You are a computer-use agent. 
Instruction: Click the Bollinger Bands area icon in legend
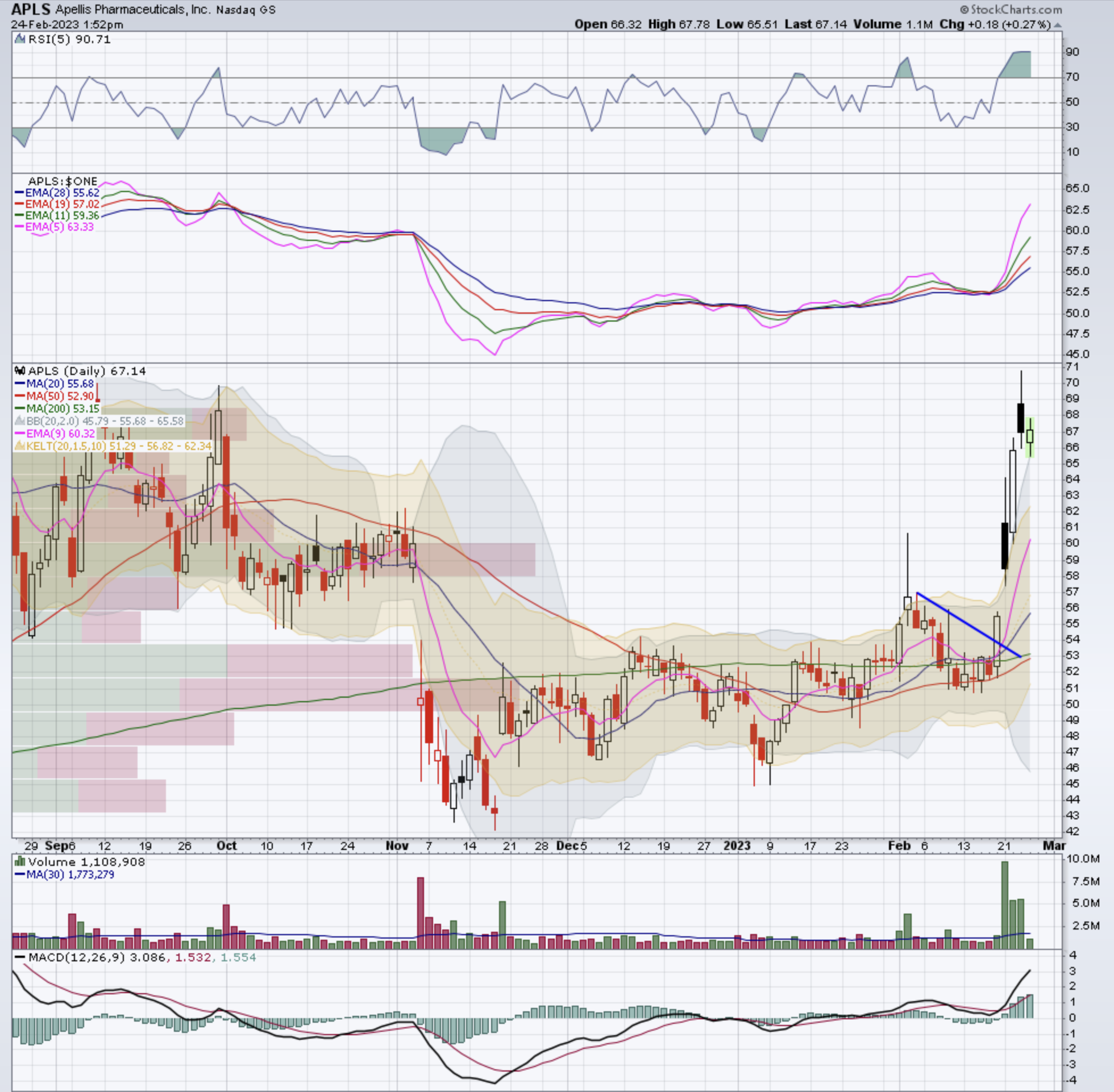pyautogui.click(x=20, y=421)
